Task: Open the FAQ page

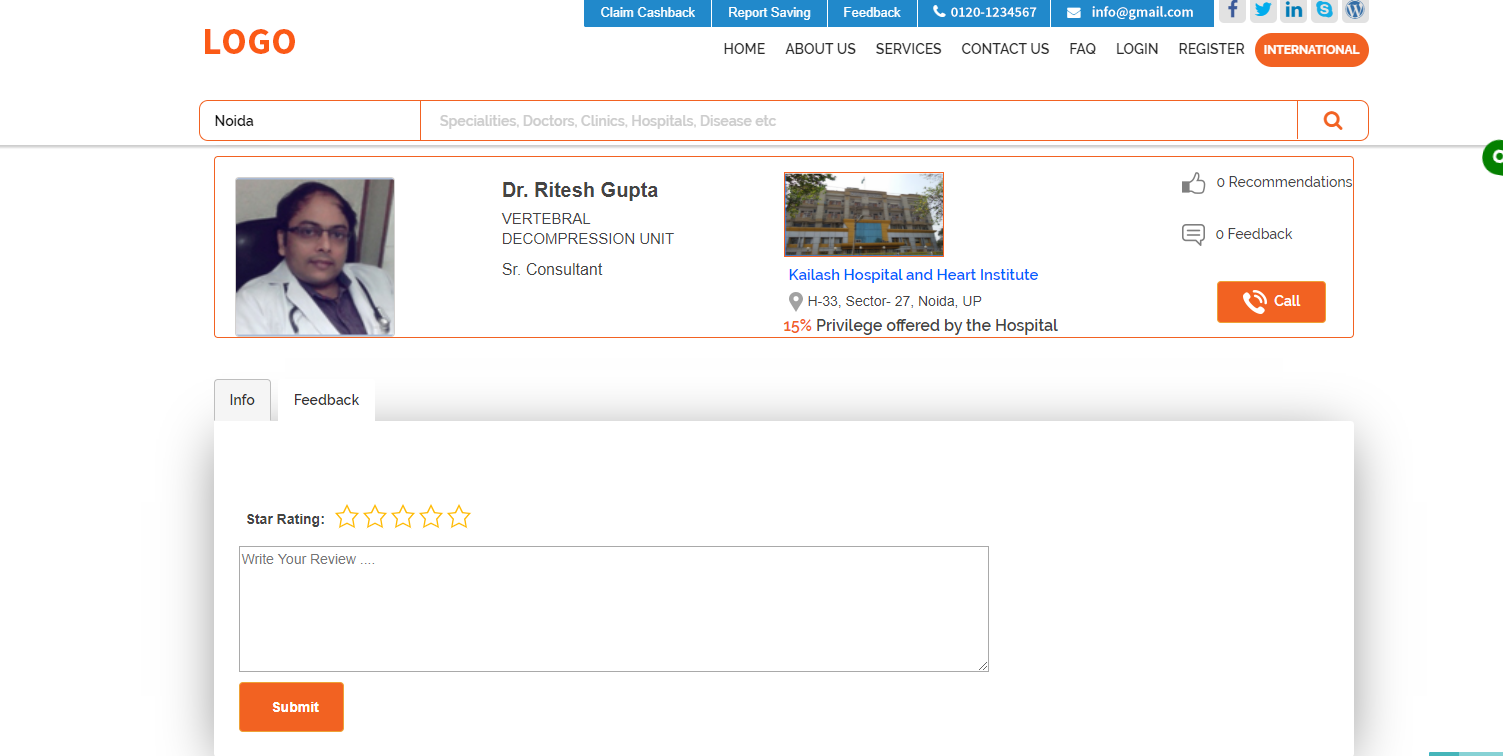Action: pyautogui.click(x=1082, y=48)
